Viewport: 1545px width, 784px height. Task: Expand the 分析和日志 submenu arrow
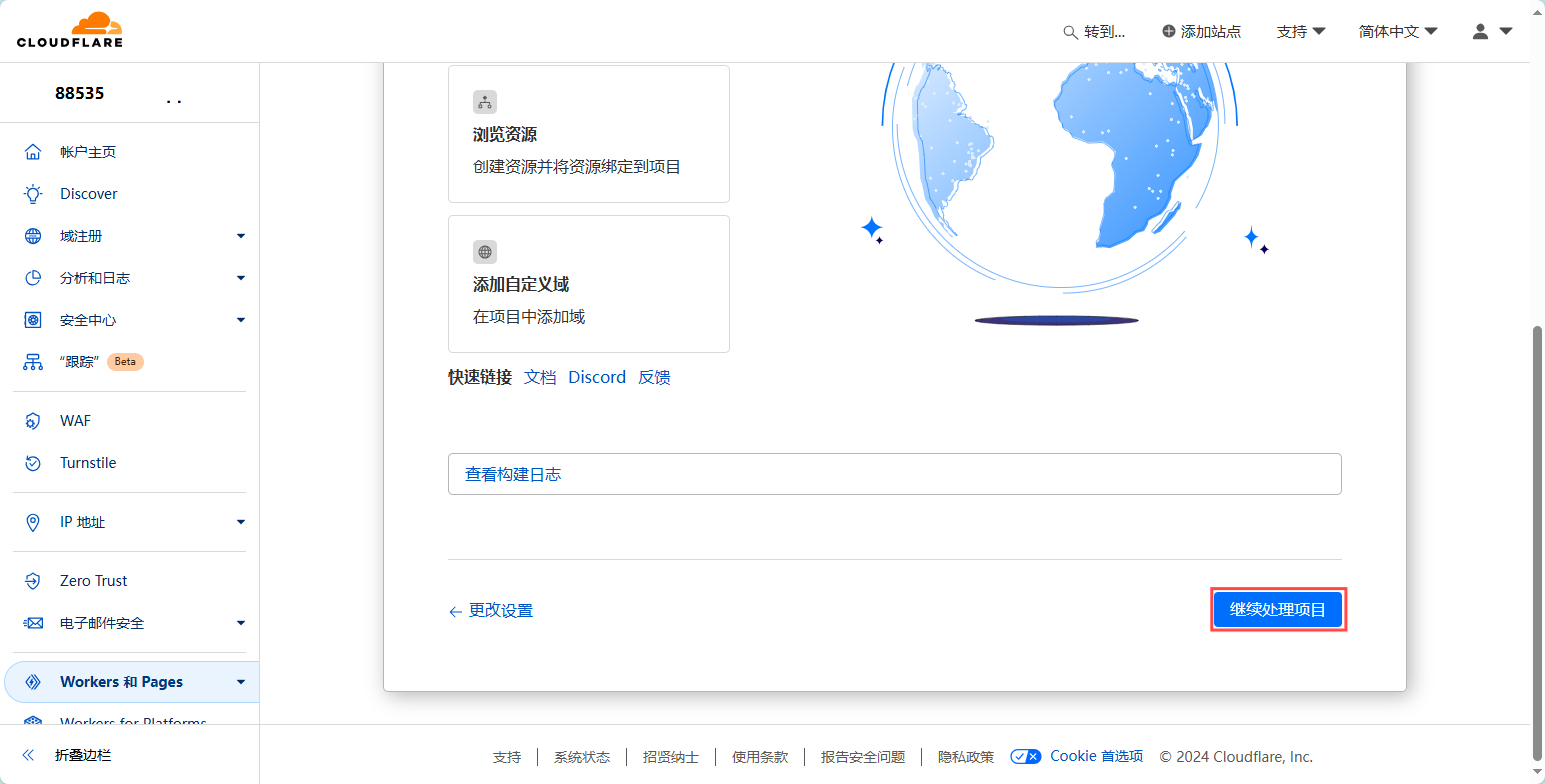point(241,278)
